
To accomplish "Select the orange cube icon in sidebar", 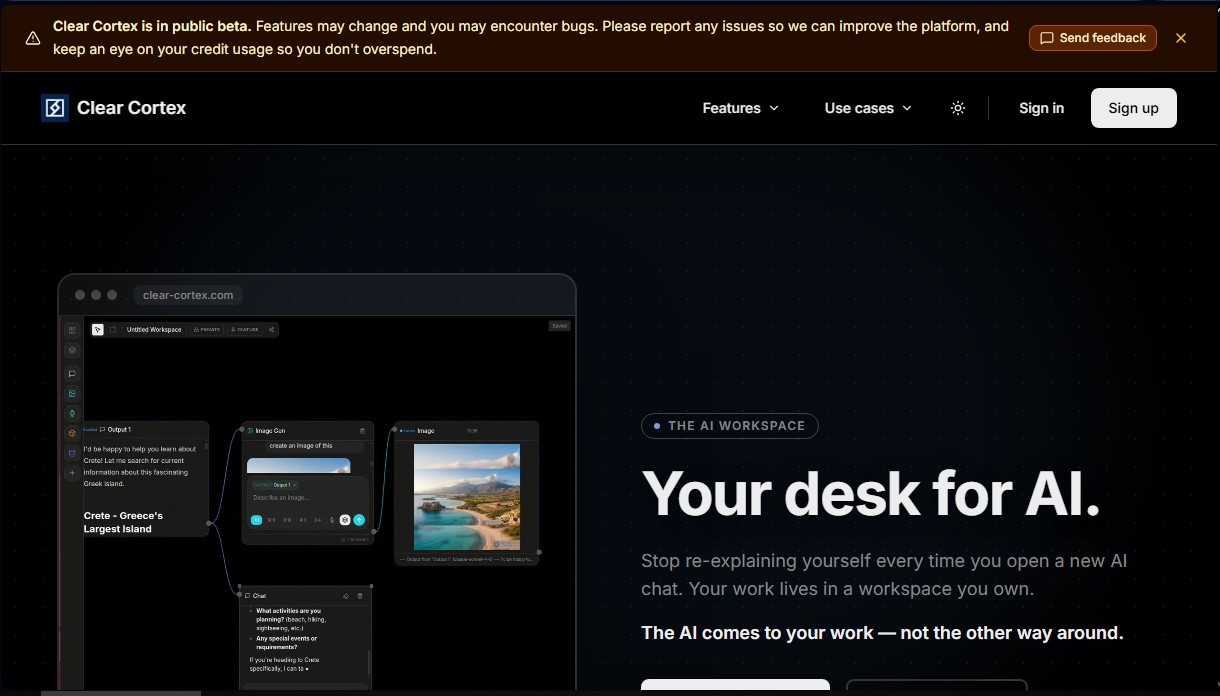I will click(x=72, y=434).
